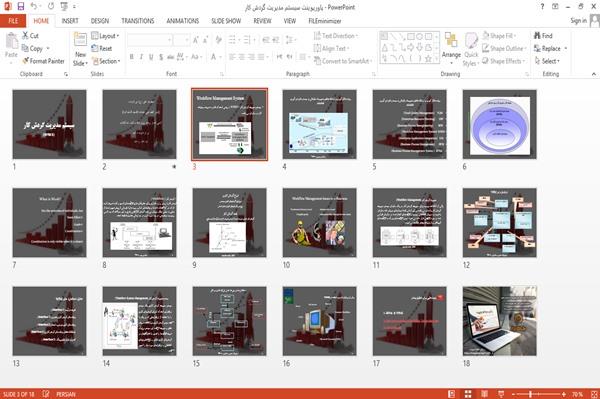Increase font size with large A
This screenshot has width=600, height=399.
point(196,40)
